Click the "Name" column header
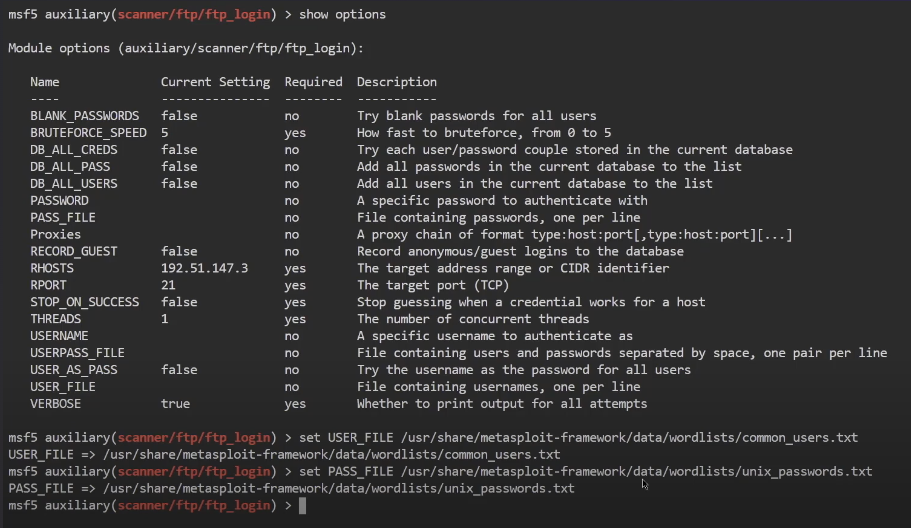The width and height of the screenshot is (911, 528). [45, 82]
